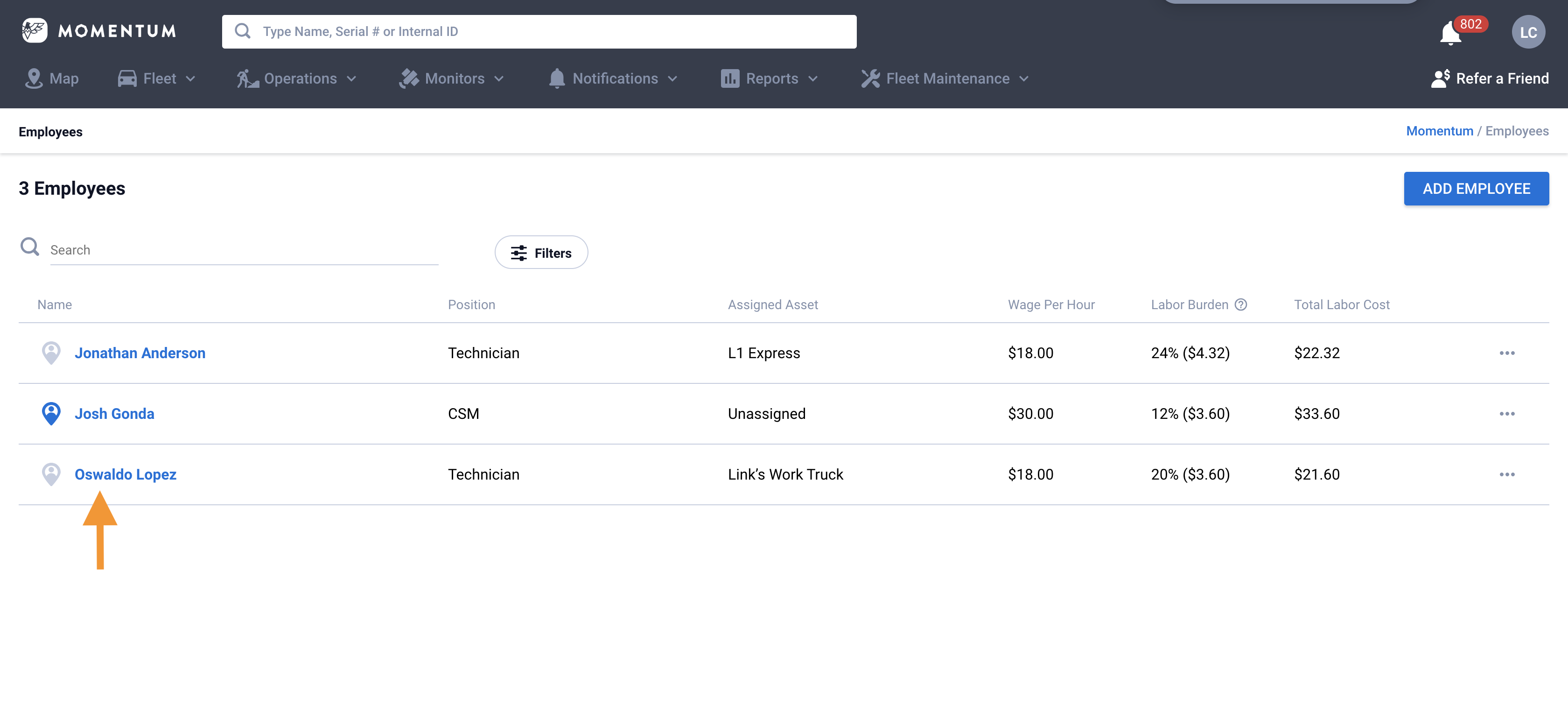
Task: Expand the Monitors dropdown menu
Action: (452, 78)
